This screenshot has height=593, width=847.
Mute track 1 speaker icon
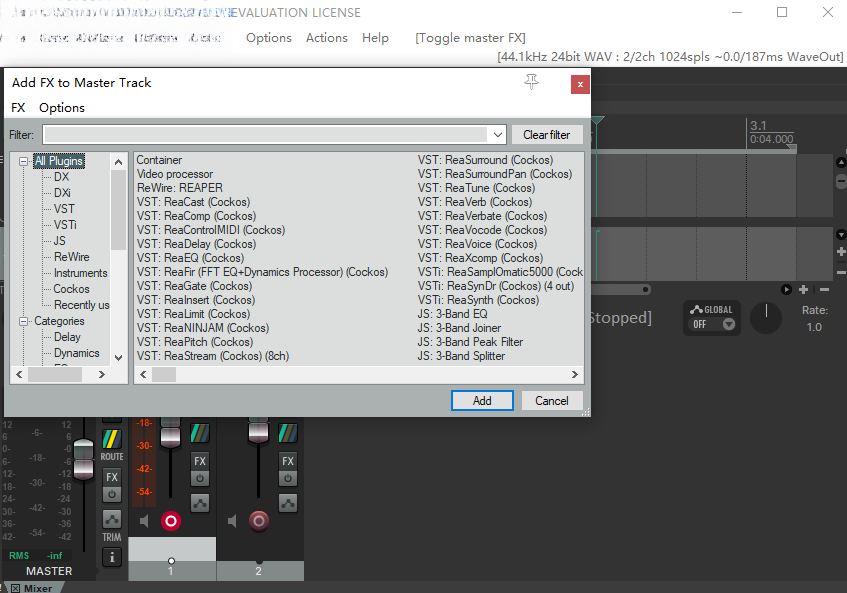[x=144, y=521]
